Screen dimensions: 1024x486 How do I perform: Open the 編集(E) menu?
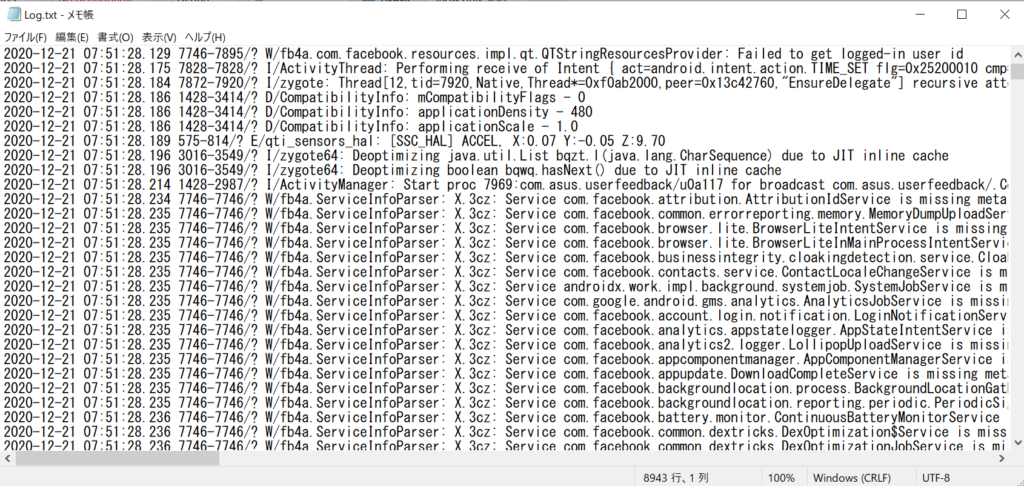[x=72, y=37]
